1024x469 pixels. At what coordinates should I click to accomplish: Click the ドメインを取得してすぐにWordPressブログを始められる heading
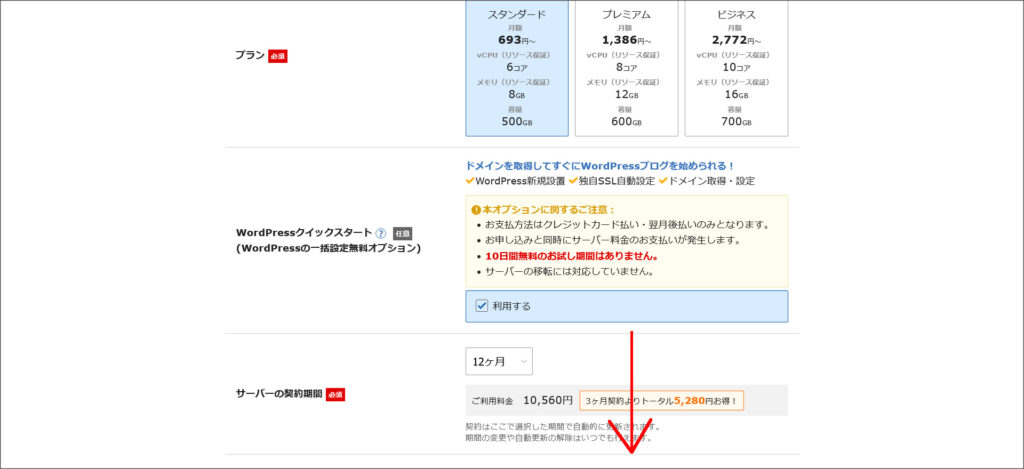pyautogui.click(x=601, y=166)
